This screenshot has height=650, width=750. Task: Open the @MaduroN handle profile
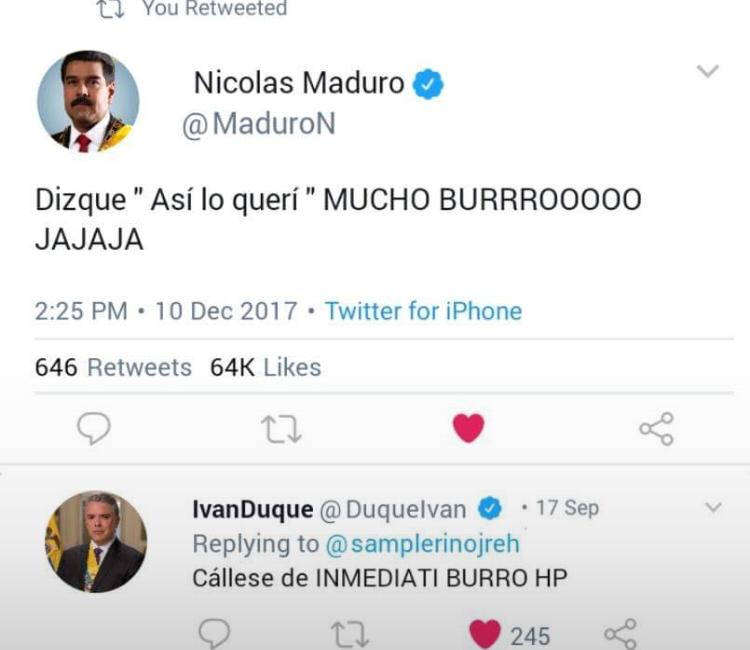point(259,124)
